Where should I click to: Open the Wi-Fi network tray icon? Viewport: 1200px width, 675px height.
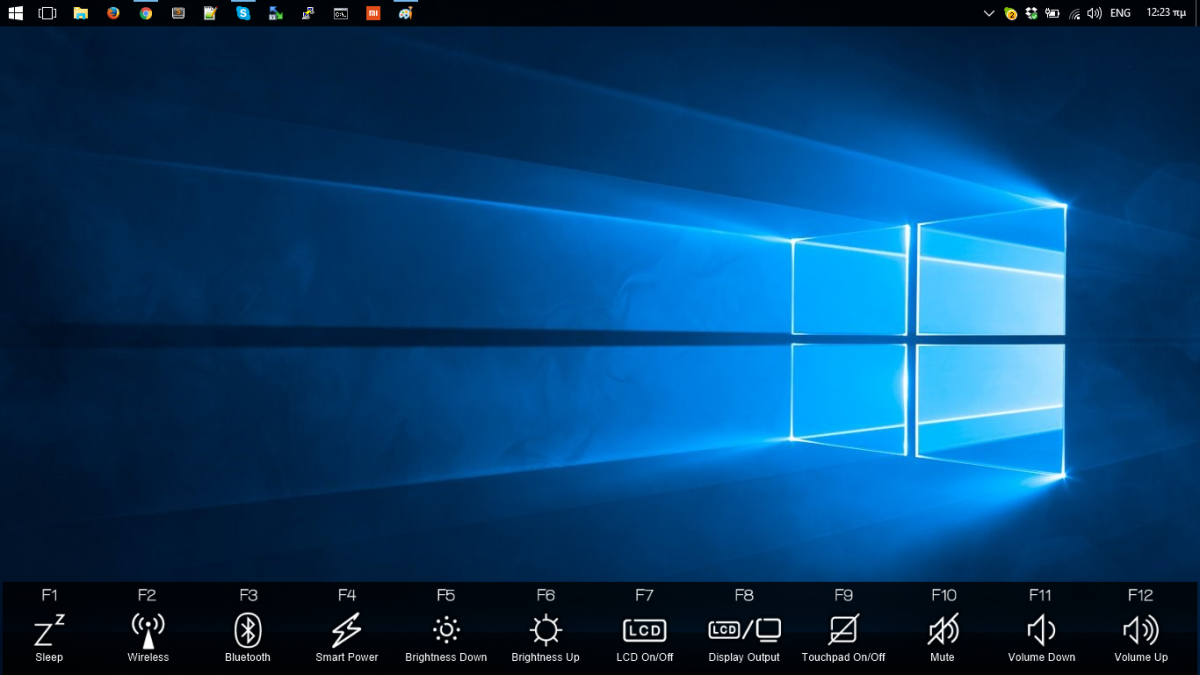click(1074, 13)
